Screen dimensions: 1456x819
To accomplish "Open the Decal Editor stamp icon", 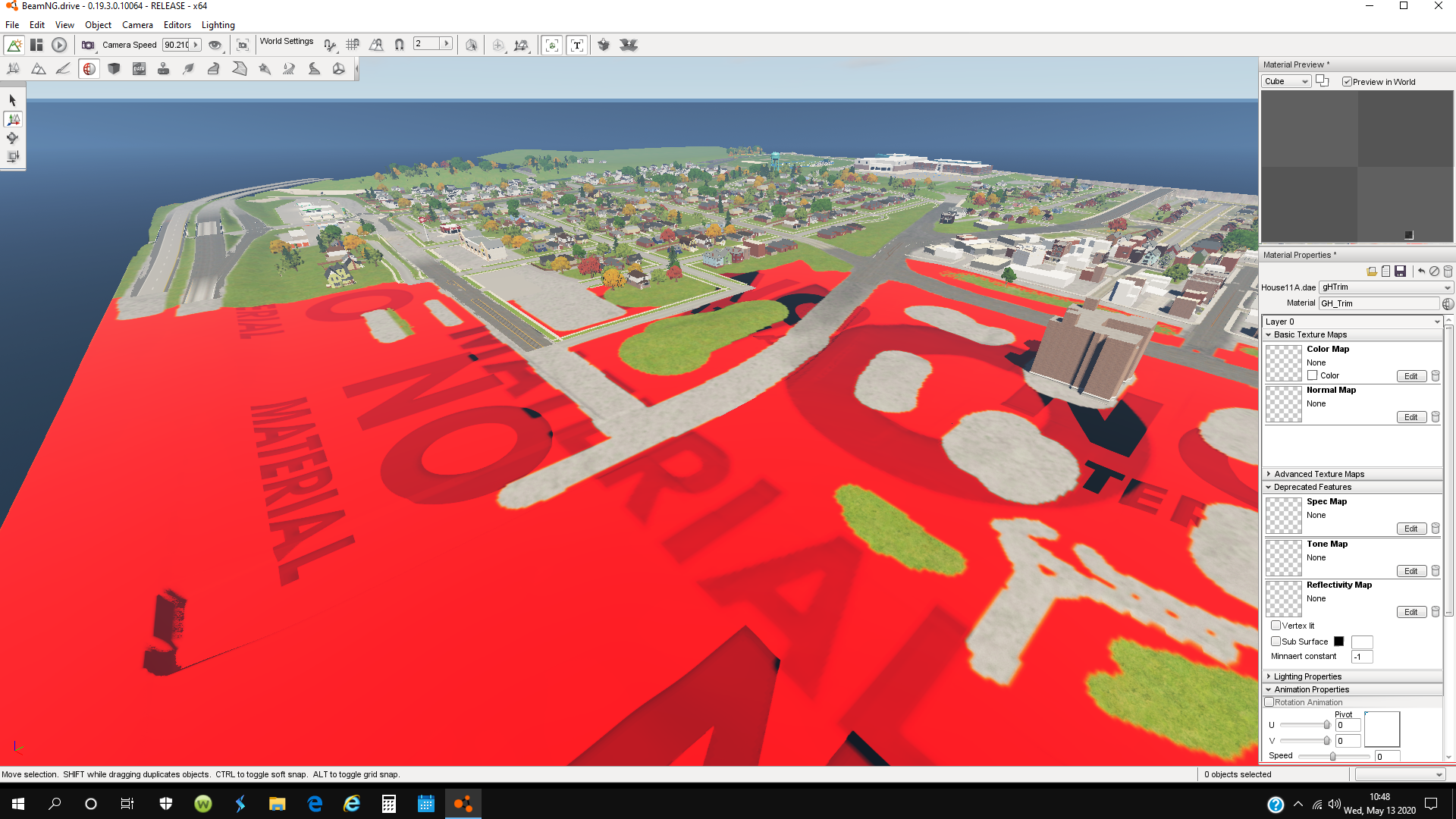I will 163,69.
